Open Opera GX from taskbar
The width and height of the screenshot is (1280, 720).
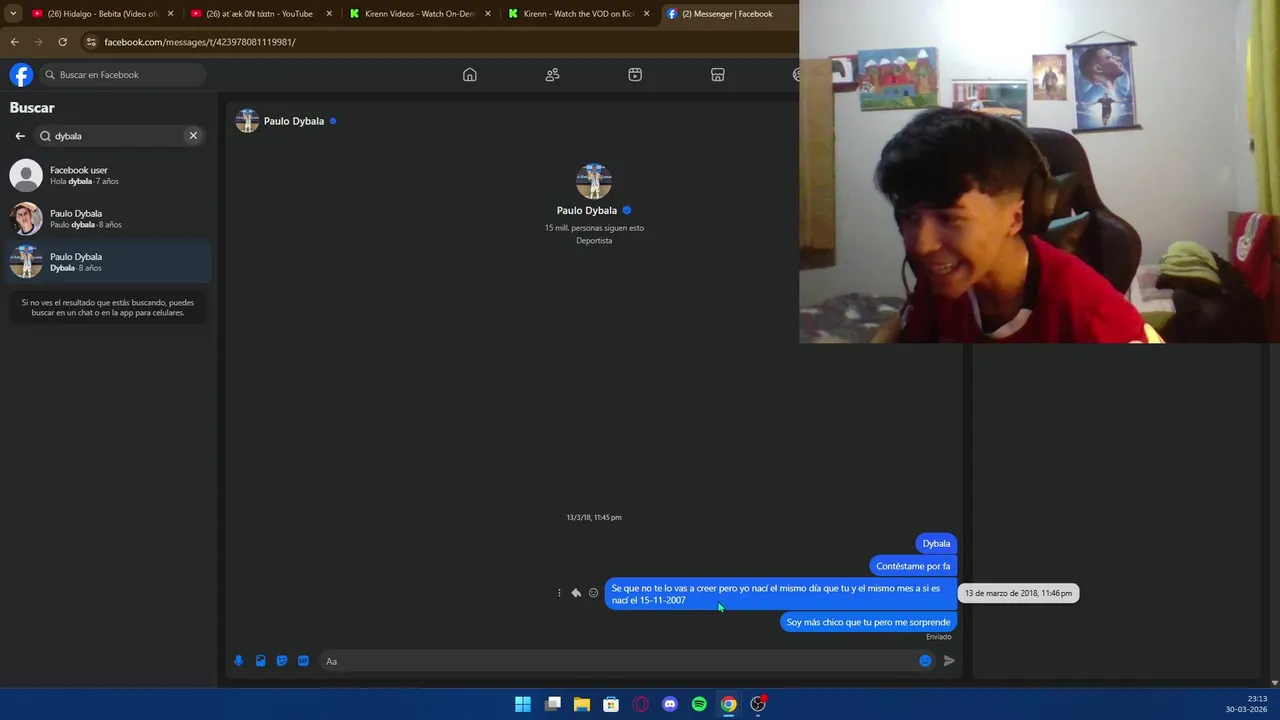click(x=641, y=704)
